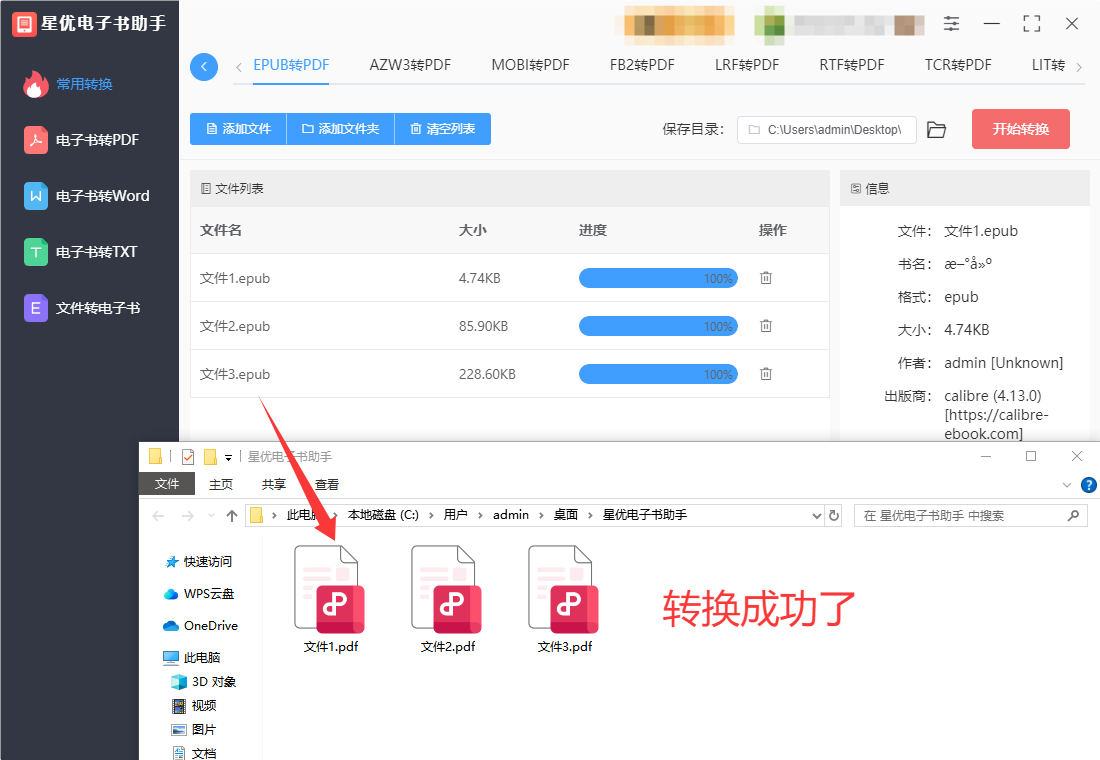The height and width of the screenshot is (760, 1100).
Task: Select the 文件1.epub row name
Action: (x=235, y=279)
